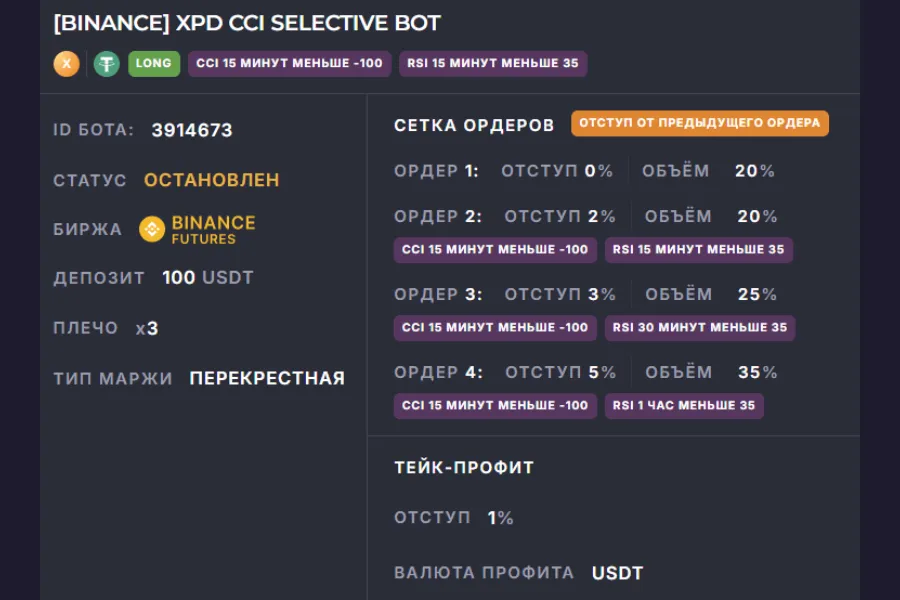
Task: Toggle the CCI badge under Ордер 4
Action: pos(494,406)
